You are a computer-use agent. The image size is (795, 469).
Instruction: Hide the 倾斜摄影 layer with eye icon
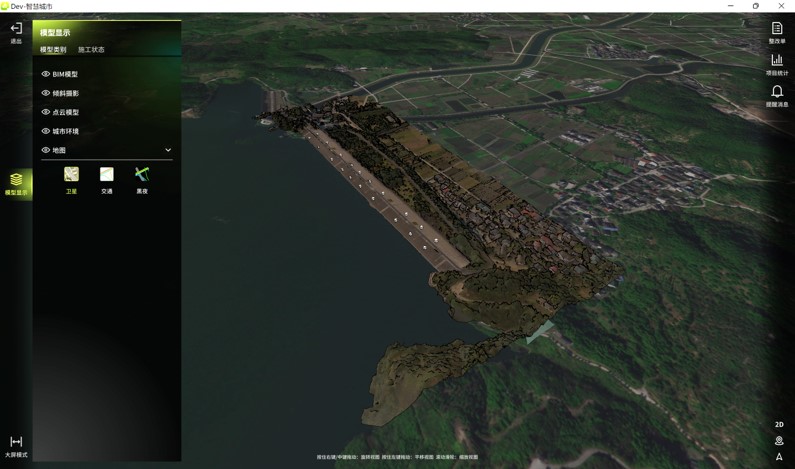tap(46, 93)
